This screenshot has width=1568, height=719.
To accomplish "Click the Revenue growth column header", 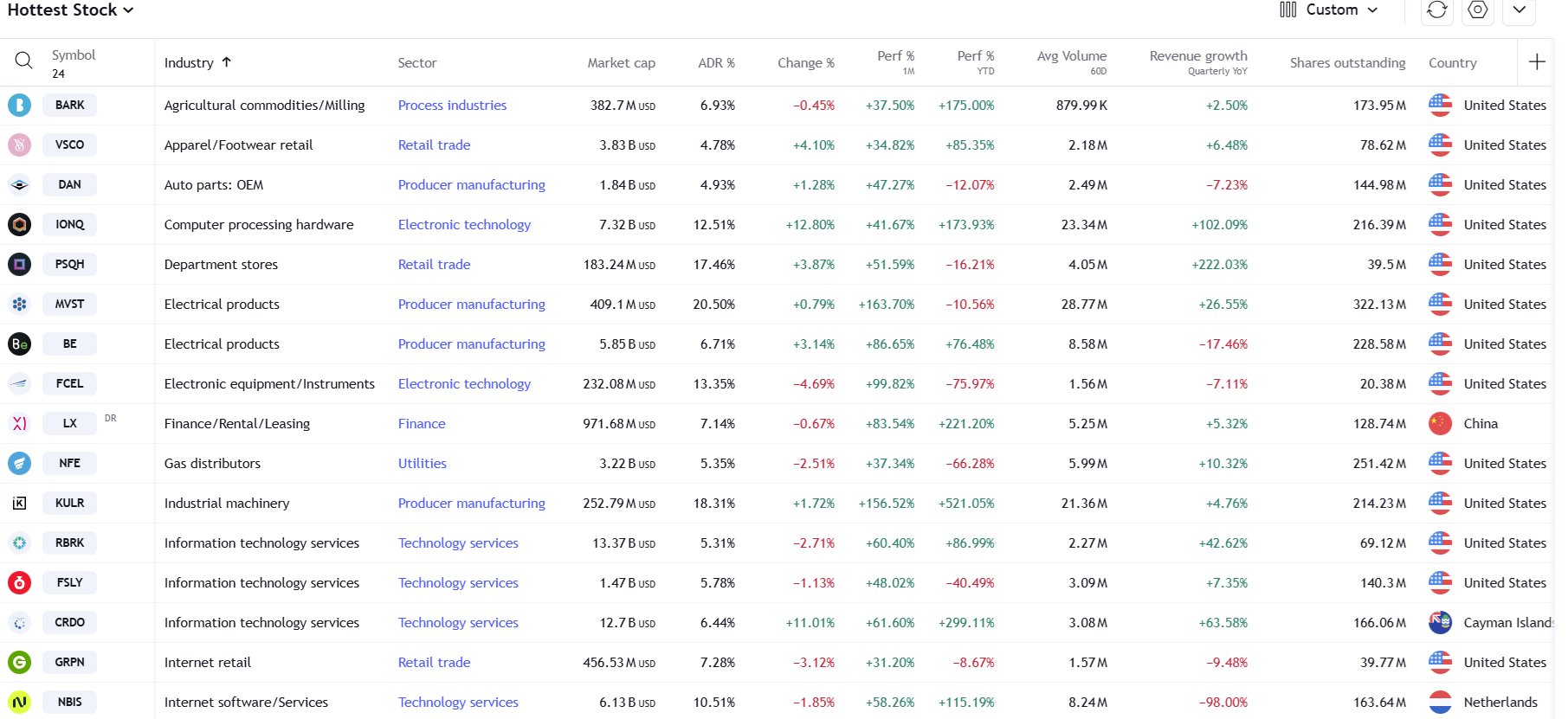I will [1197, 57].
